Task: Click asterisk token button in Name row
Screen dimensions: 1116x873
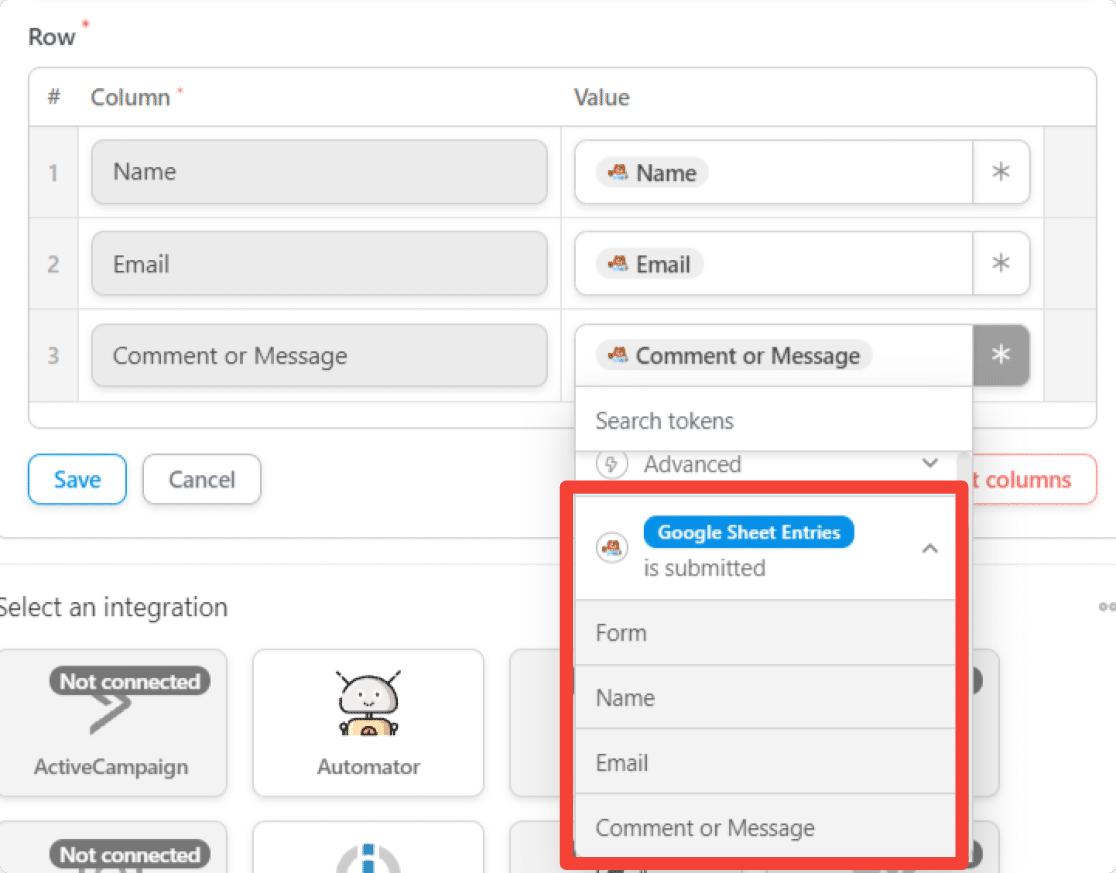Action: click(x=1000, y=172)
